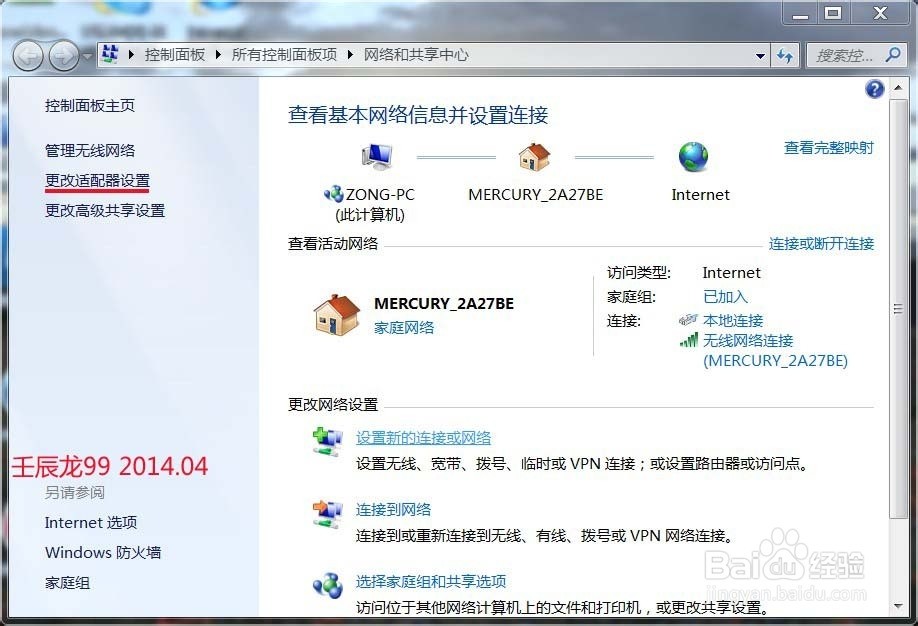Open the 查看完整映射 link
The height and width of the screenshot is (626, 918).
point(832,147)
